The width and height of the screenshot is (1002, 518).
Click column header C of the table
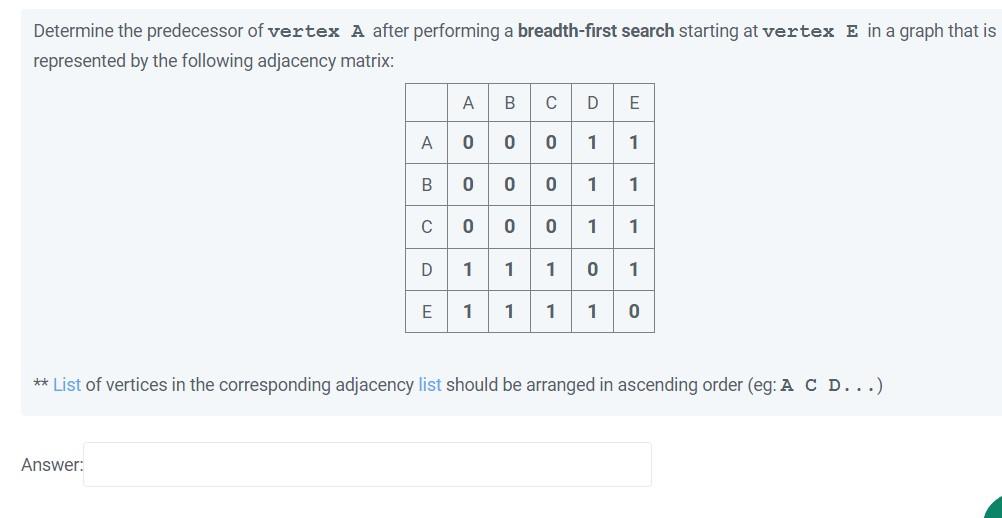click(x=551, y=103)
